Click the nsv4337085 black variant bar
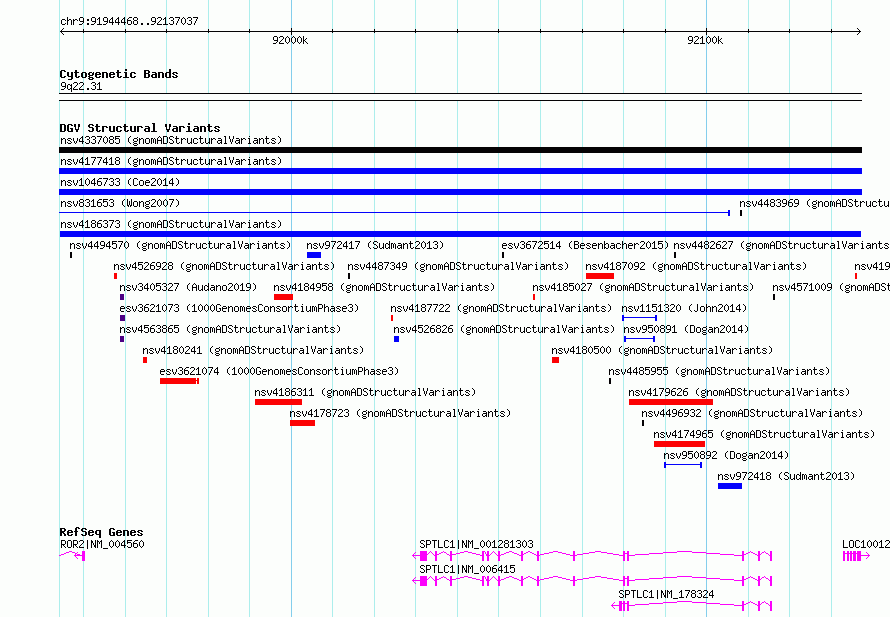The image size is (890, 617). point(460,150)
